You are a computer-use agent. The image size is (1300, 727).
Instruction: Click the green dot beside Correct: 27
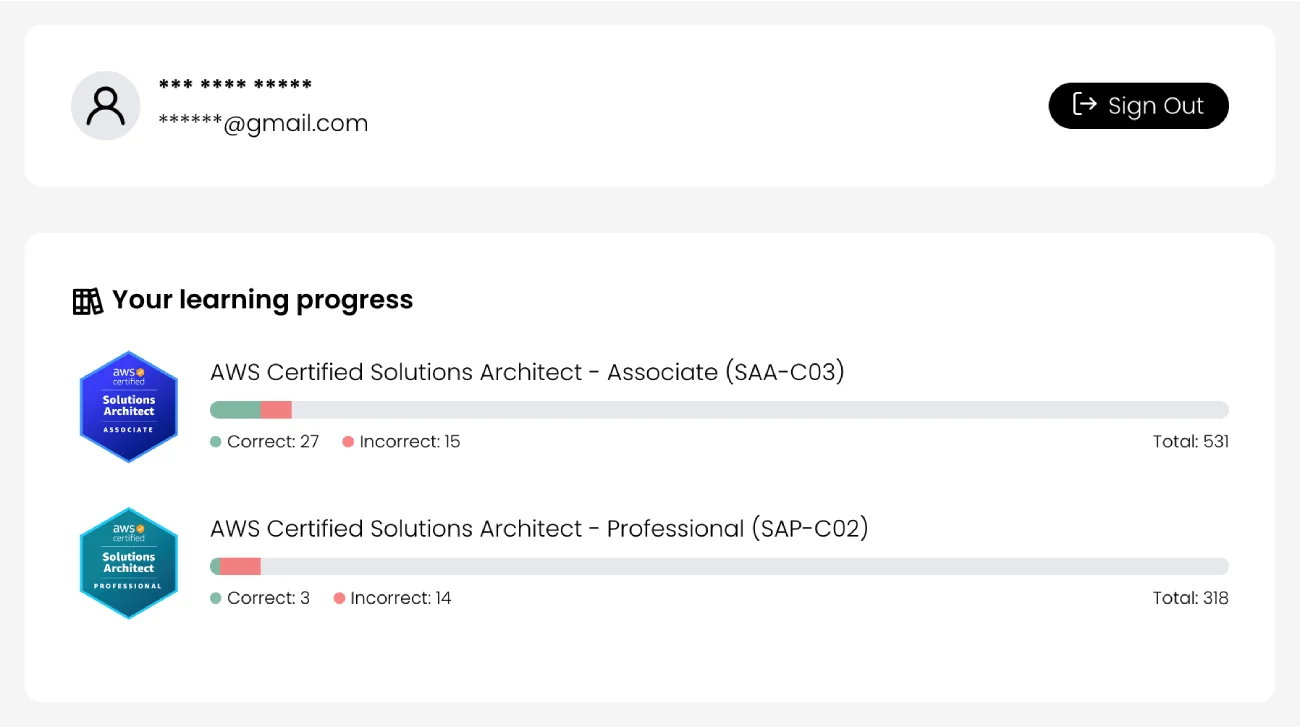216,442
